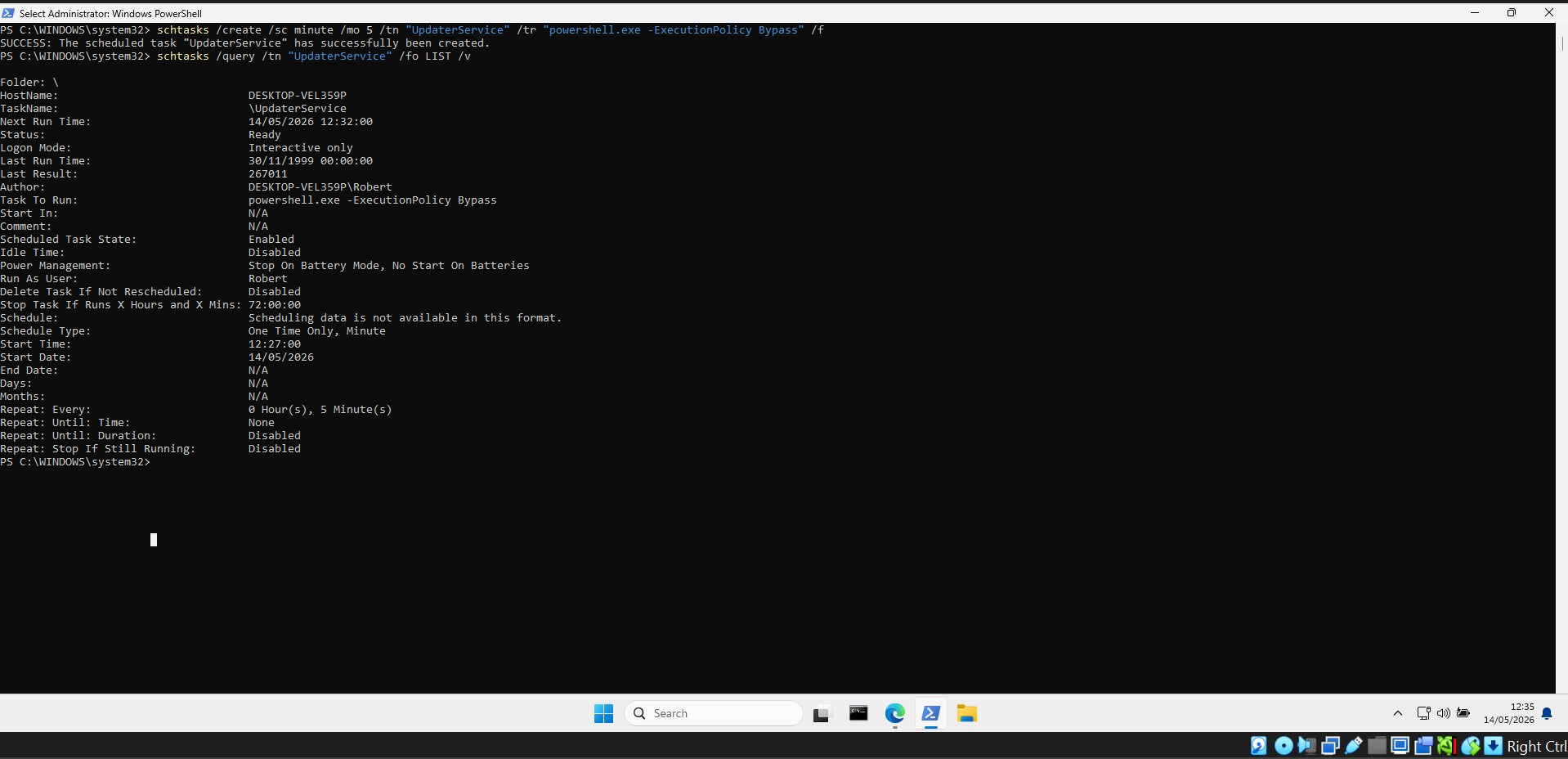Viewport: 1568px width, 759px height.
Task: Click the next run time 14/05/2026 12:32:00
Action: coord(311,122)
